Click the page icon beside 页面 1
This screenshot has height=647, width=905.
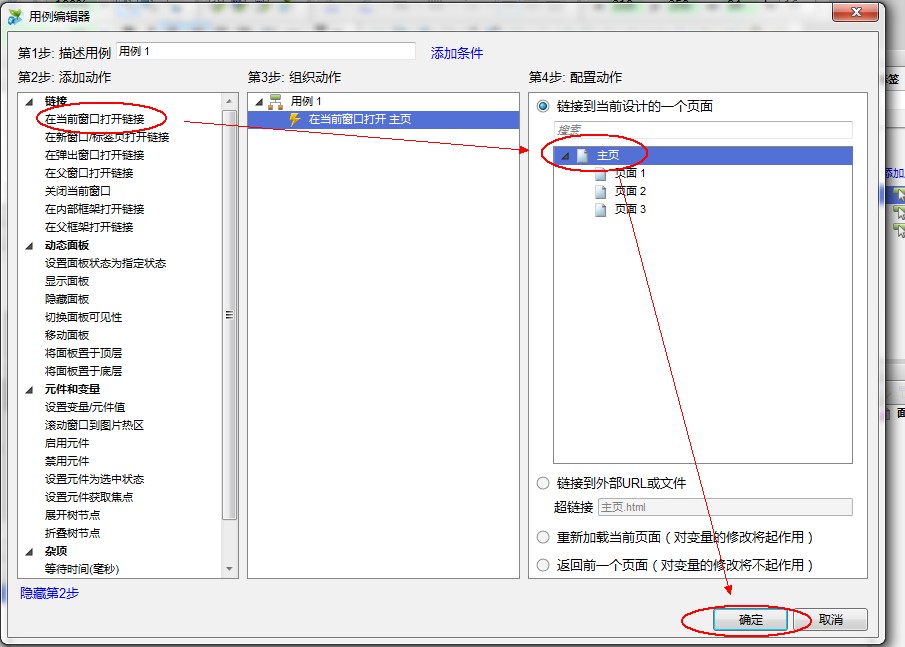[x=601, y=173]
